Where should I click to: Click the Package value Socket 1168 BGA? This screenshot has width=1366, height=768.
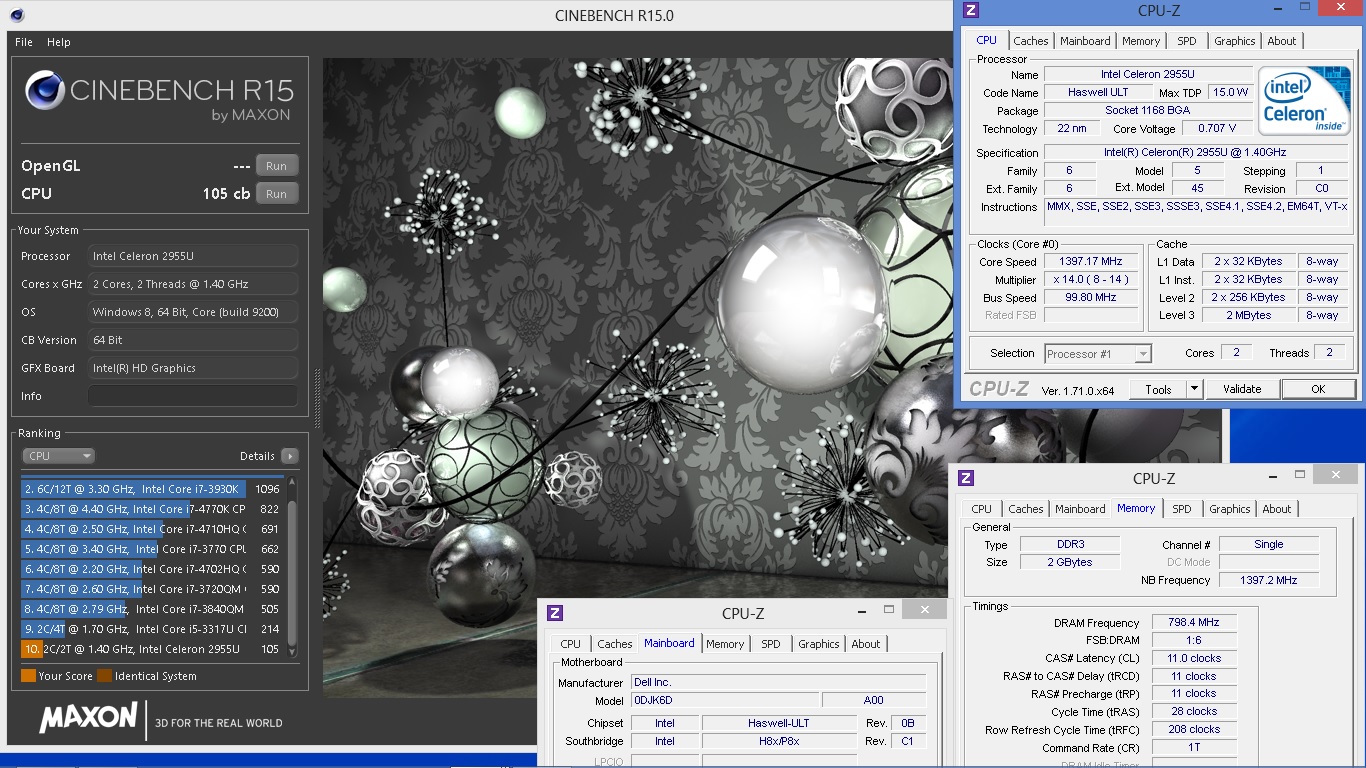click(x=1148, y=111)
